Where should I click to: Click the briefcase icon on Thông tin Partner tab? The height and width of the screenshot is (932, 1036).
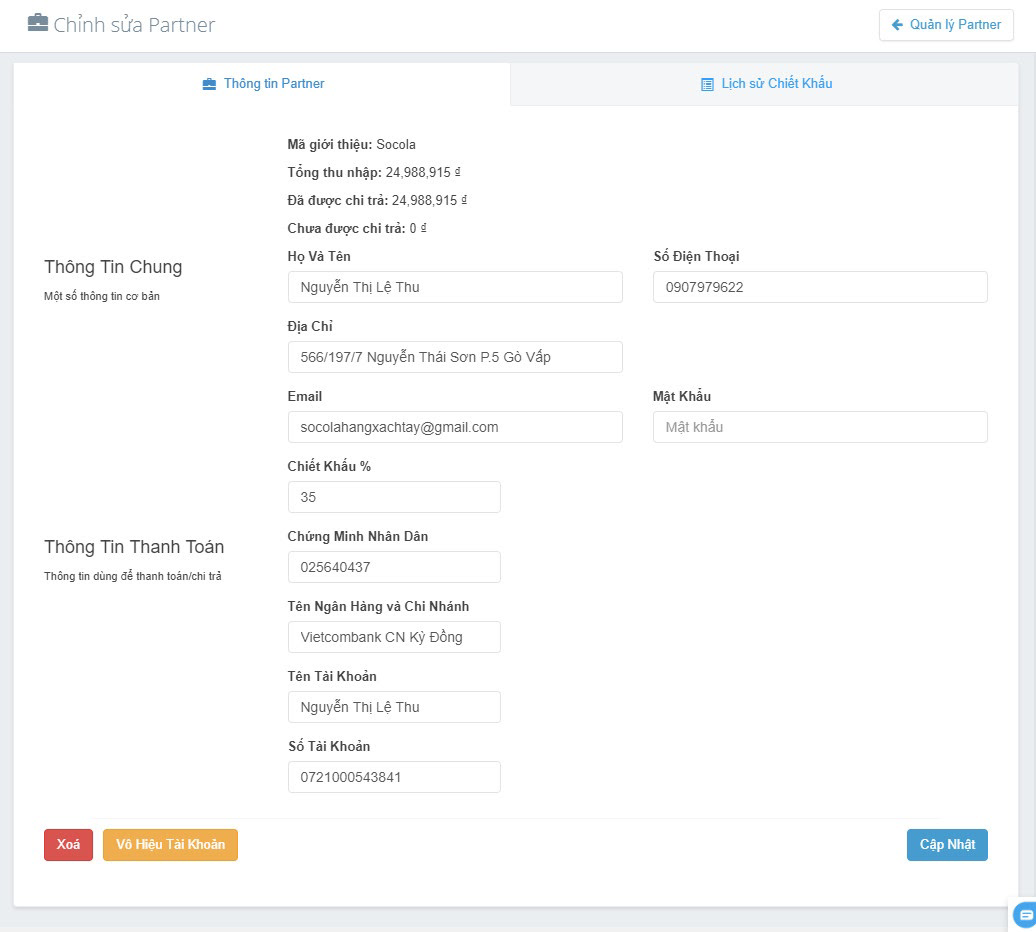coord(209,84)
